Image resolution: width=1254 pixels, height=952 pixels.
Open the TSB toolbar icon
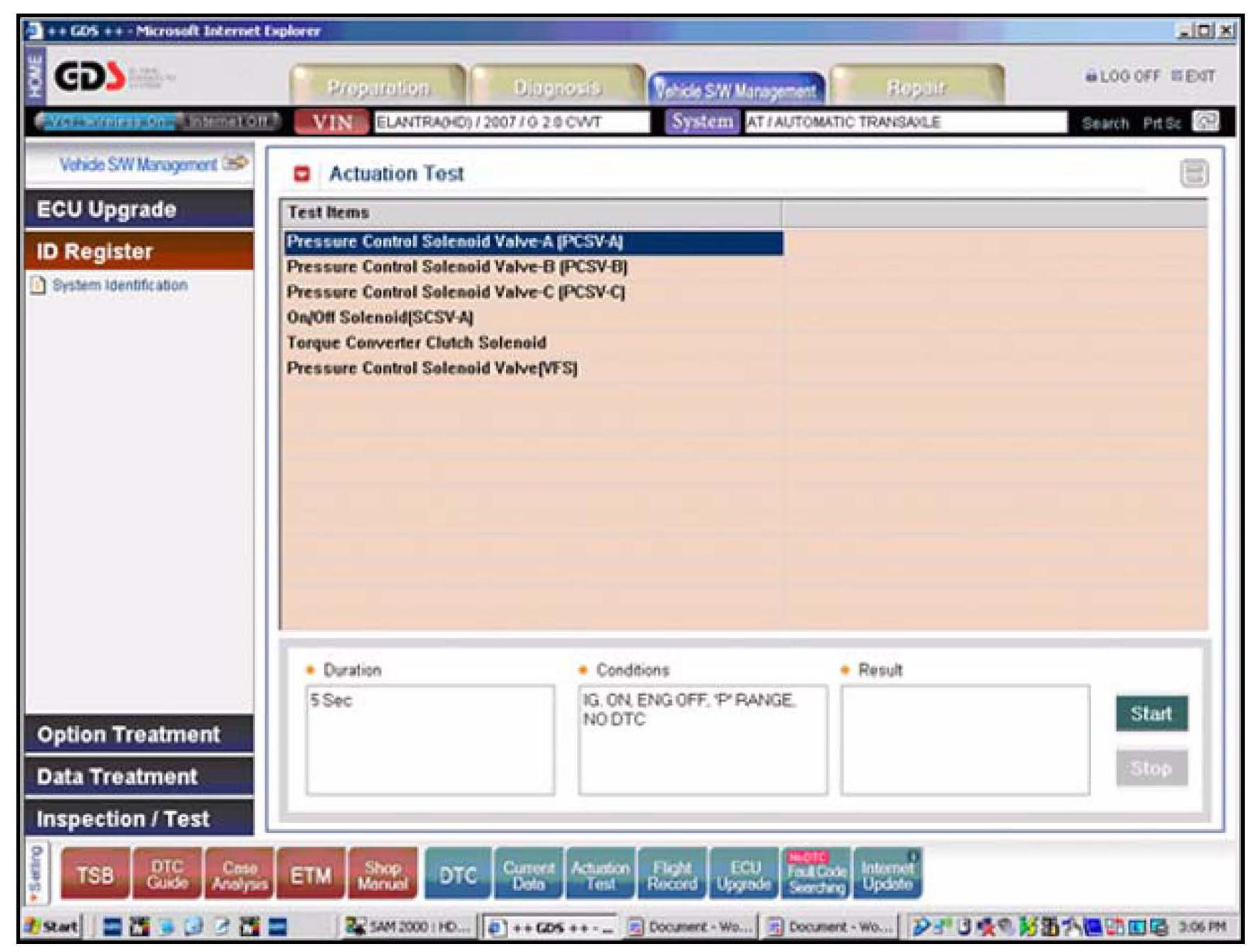click(x=95, y=874)
